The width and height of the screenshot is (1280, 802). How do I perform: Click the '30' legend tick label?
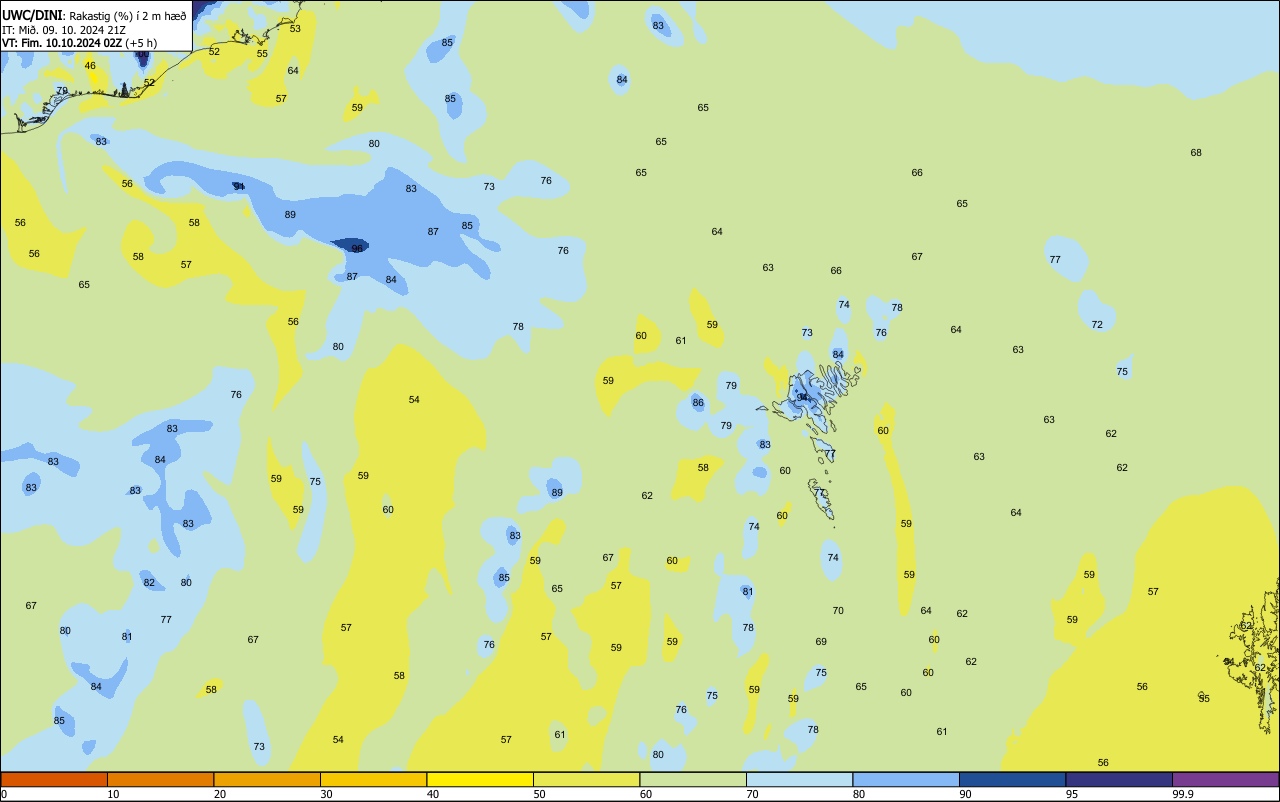(x=327, y=794)
